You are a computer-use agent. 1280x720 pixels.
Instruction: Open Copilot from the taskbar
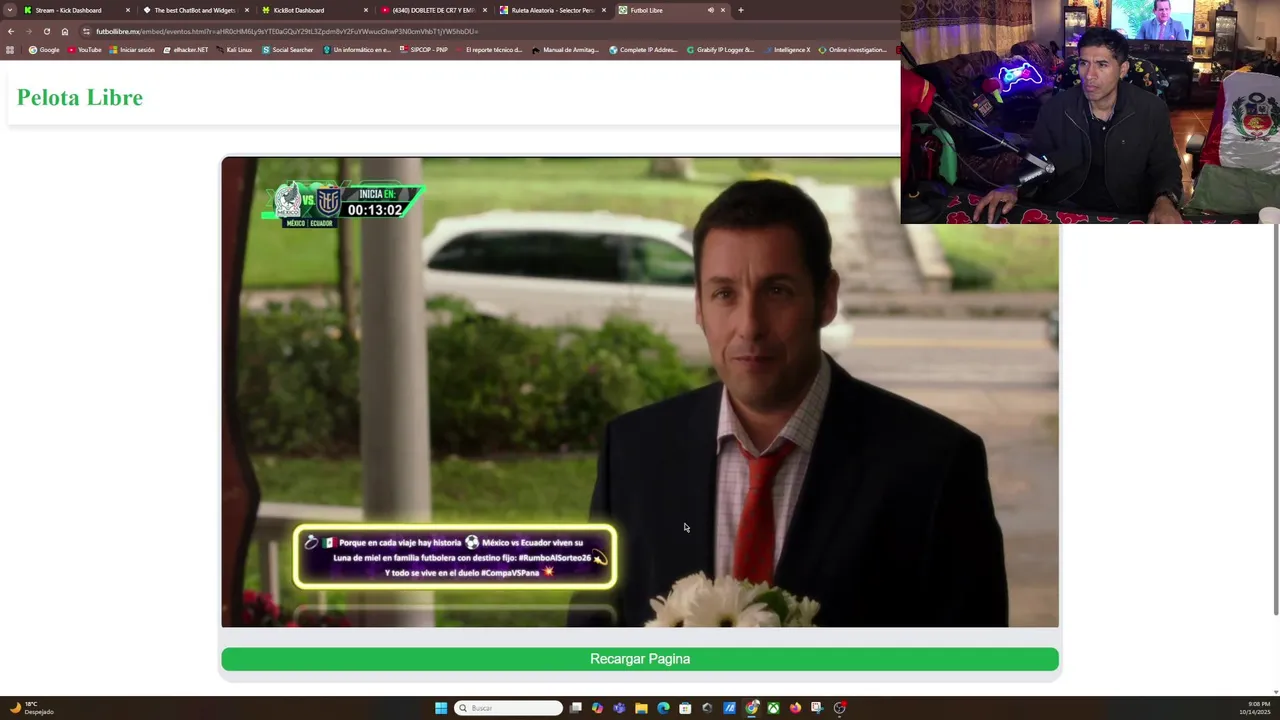(x=597, y=708)
